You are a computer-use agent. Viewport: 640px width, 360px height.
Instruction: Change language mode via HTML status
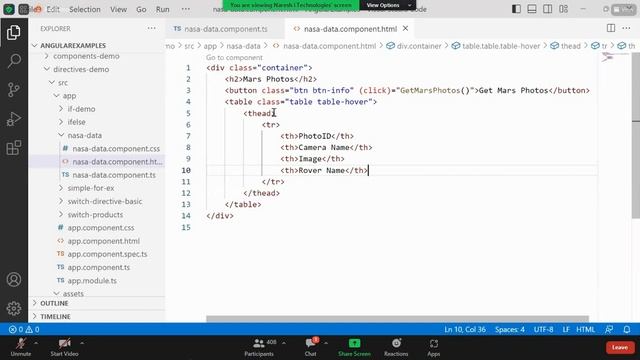585,329
